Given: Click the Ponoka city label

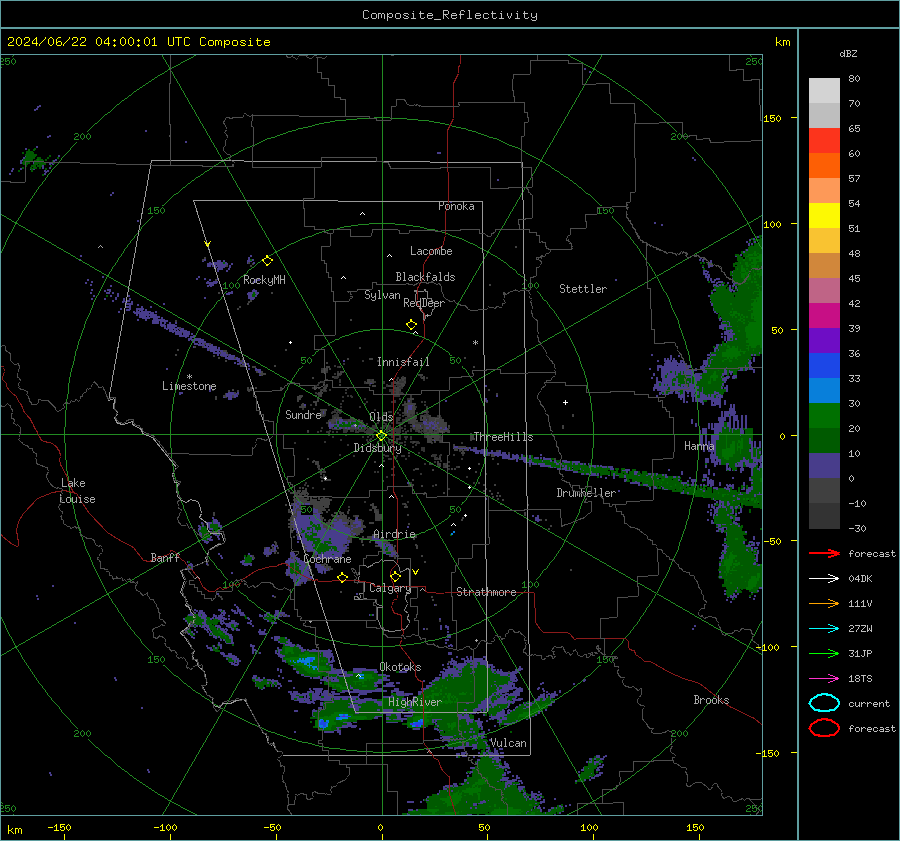Looking at the screenshot, I should pos(456,206).
